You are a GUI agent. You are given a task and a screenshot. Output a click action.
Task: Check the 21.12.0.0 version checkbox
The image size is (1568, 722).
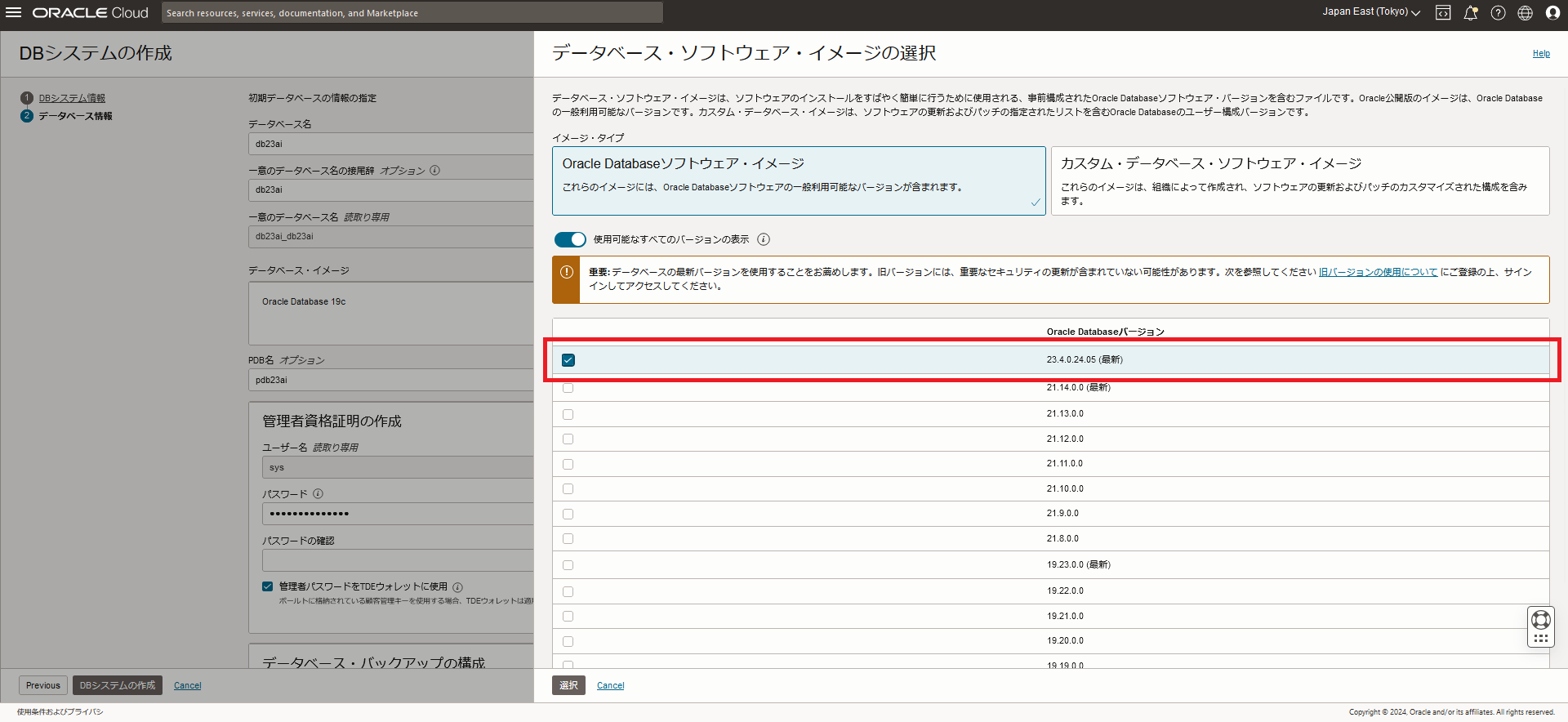click(568, 439)
